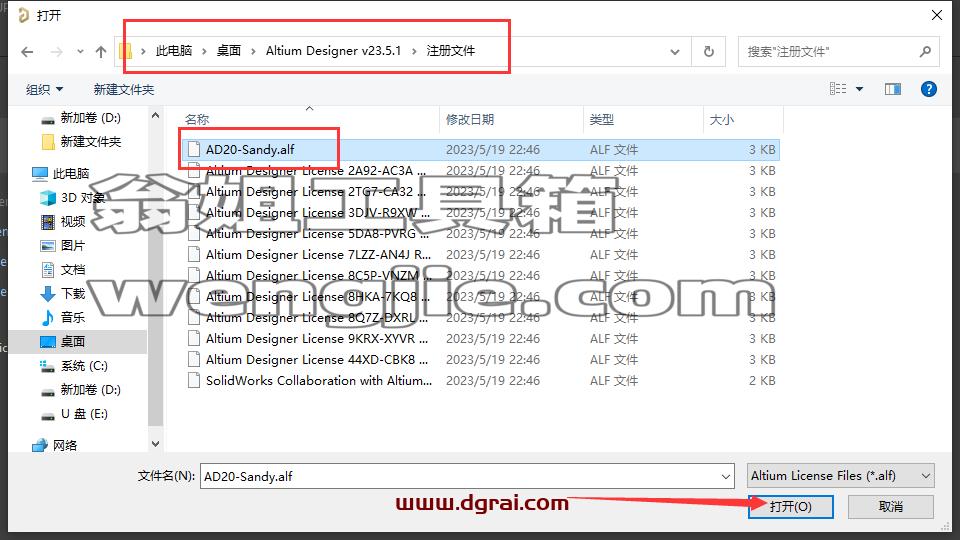Select Altium Designer License 2A92-AC3A file
The height and width of the screenshot is (540, 960).
tap(481, 171)
